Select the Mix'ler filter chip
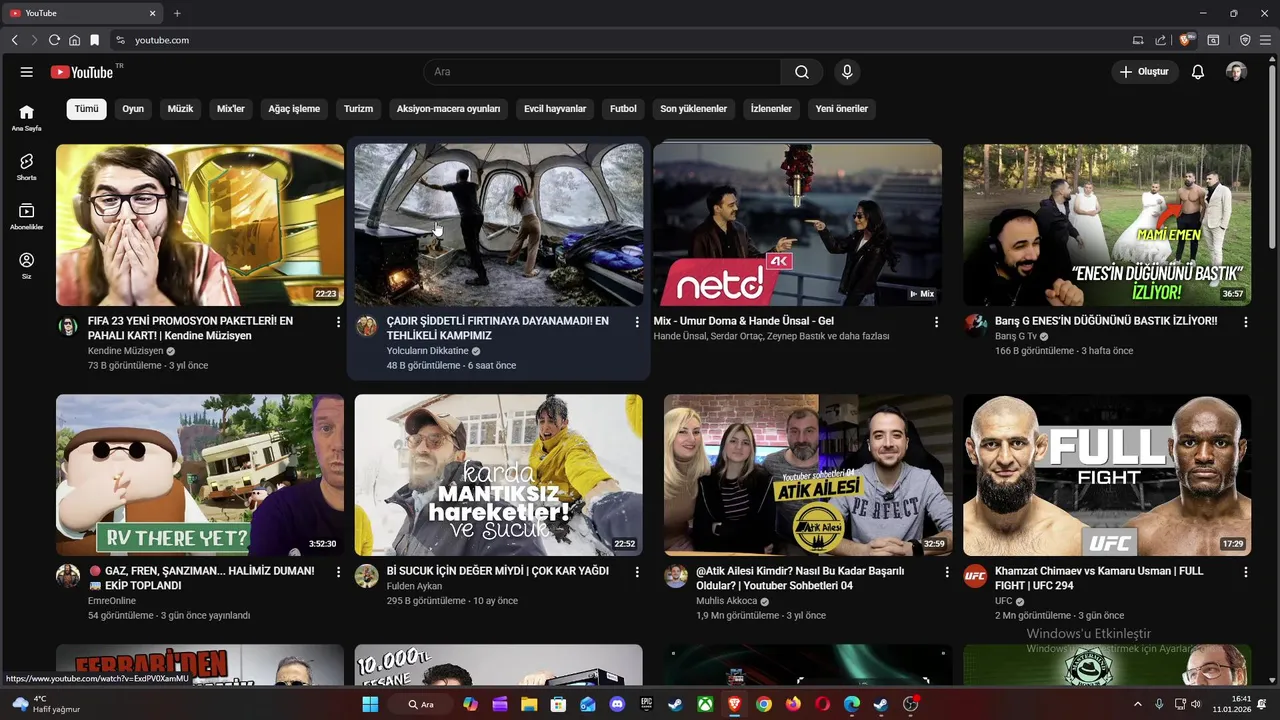Viewport: 1280px width, 720px height. point(231,109)
